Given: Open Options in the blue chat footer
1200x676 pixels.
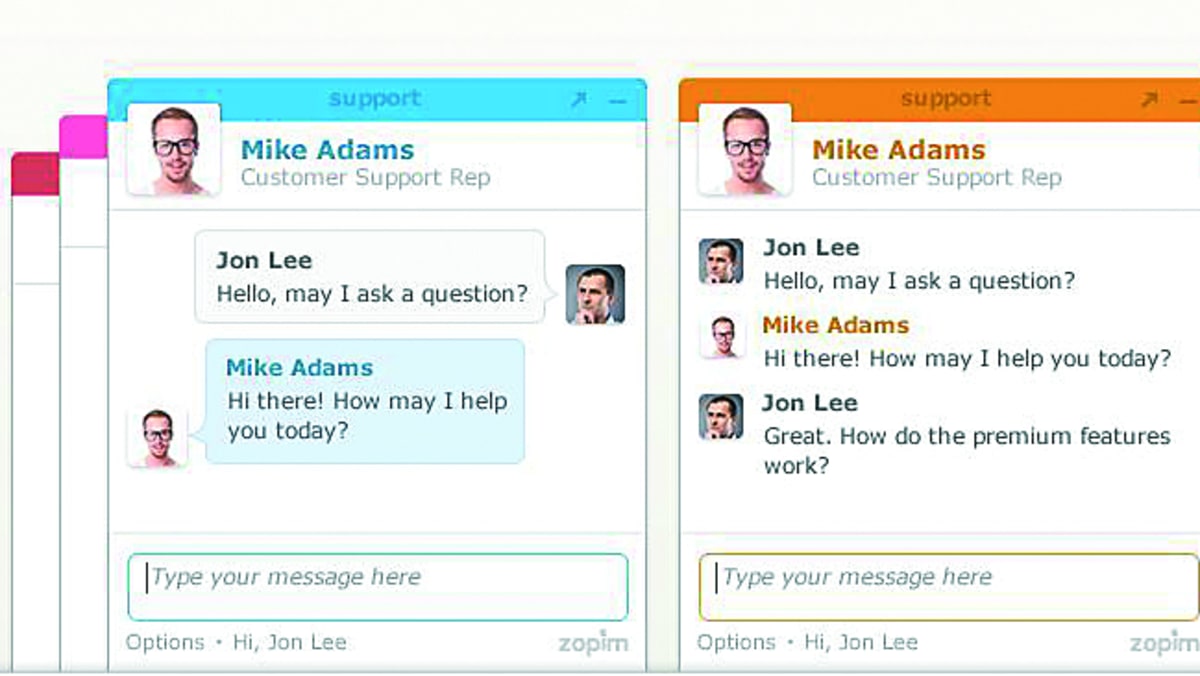Looking at the screenshot, I should (164, 642).
